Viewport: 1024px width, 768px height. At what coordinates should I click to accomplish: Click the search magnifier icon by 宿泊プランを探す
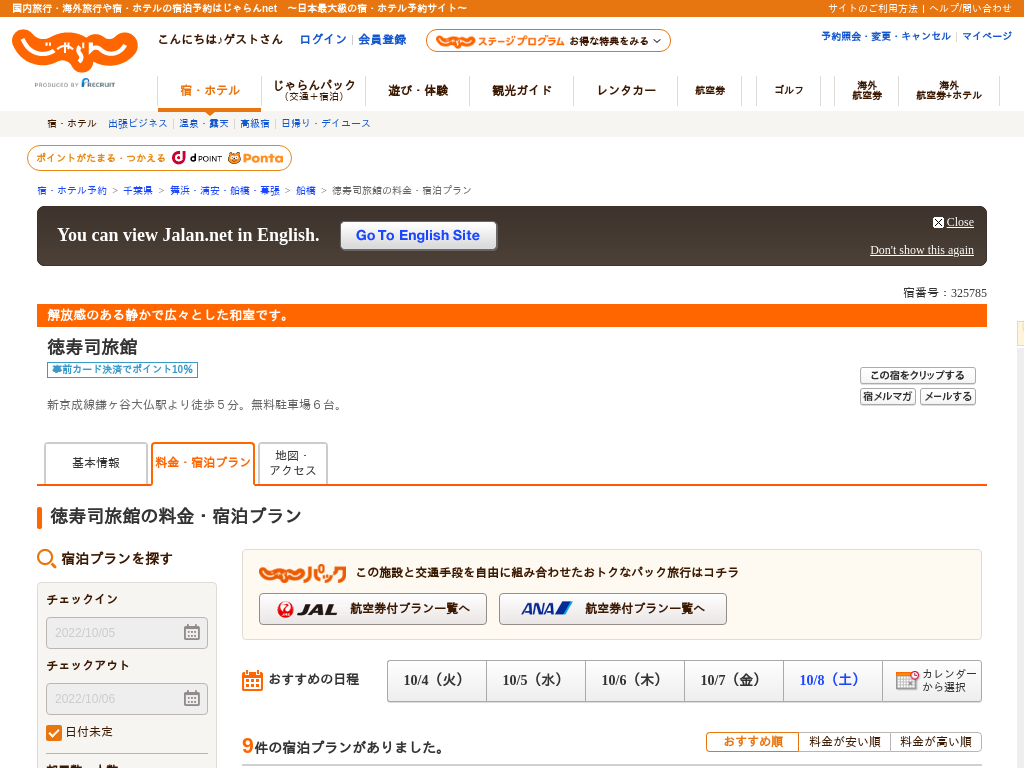(x=46, y=558)
